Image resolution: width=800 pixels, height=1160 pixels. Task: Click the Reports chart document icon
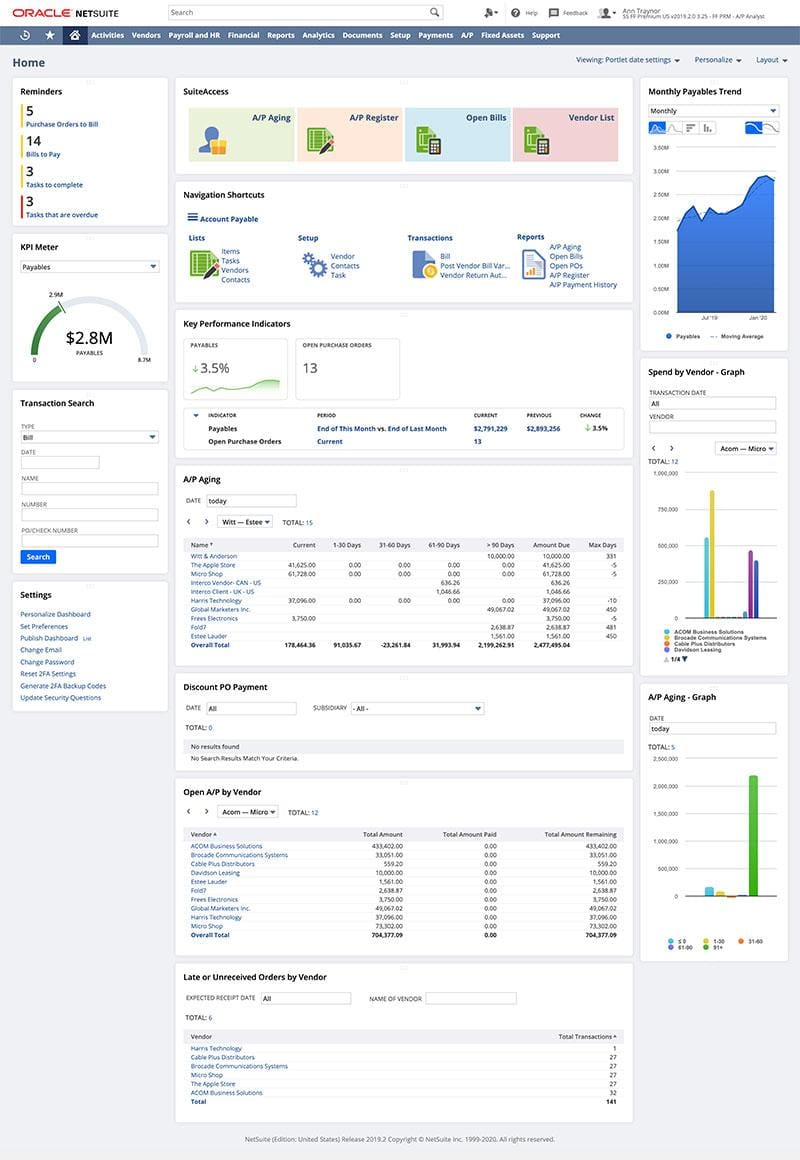(534, 265)
